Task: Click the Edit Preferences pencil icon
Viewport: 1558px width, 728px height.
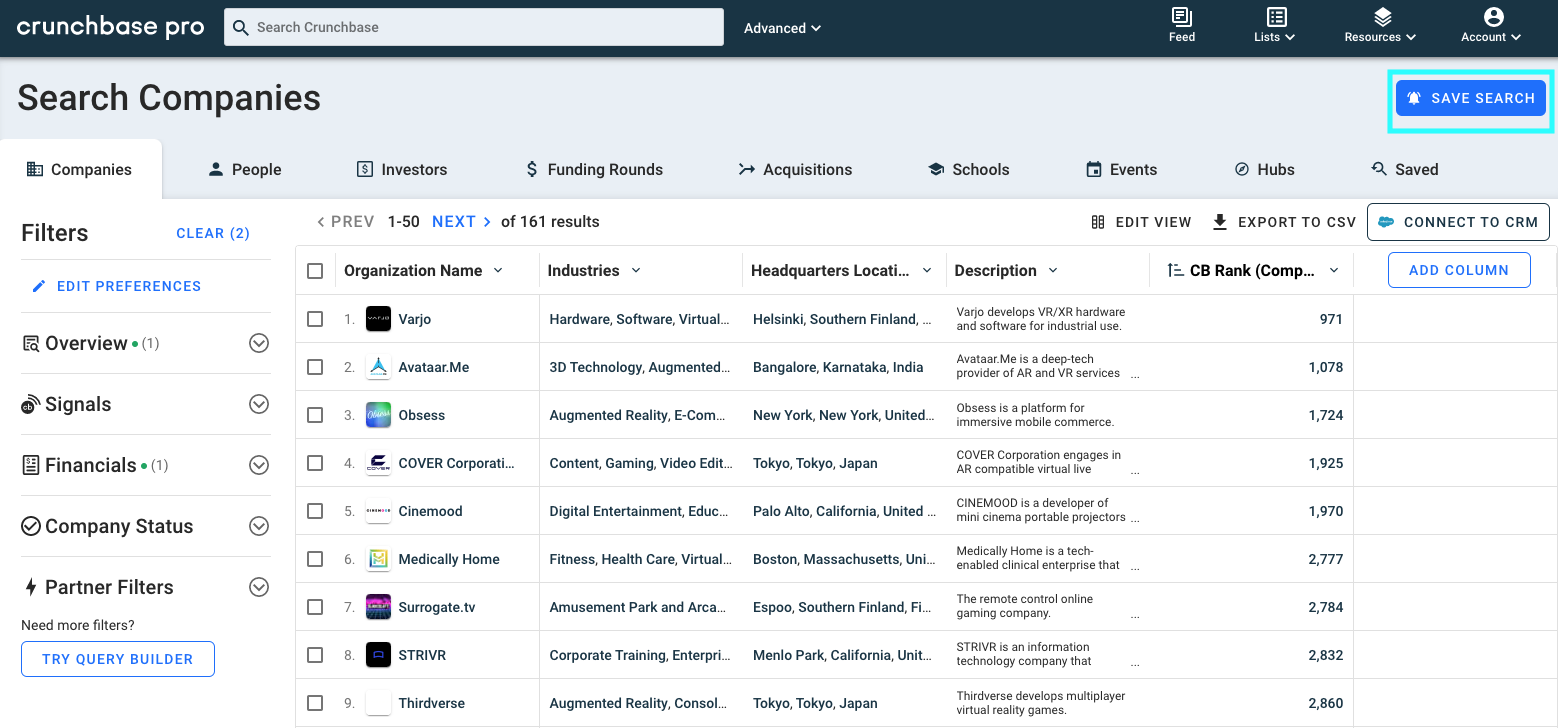Action: coord(39,286)
